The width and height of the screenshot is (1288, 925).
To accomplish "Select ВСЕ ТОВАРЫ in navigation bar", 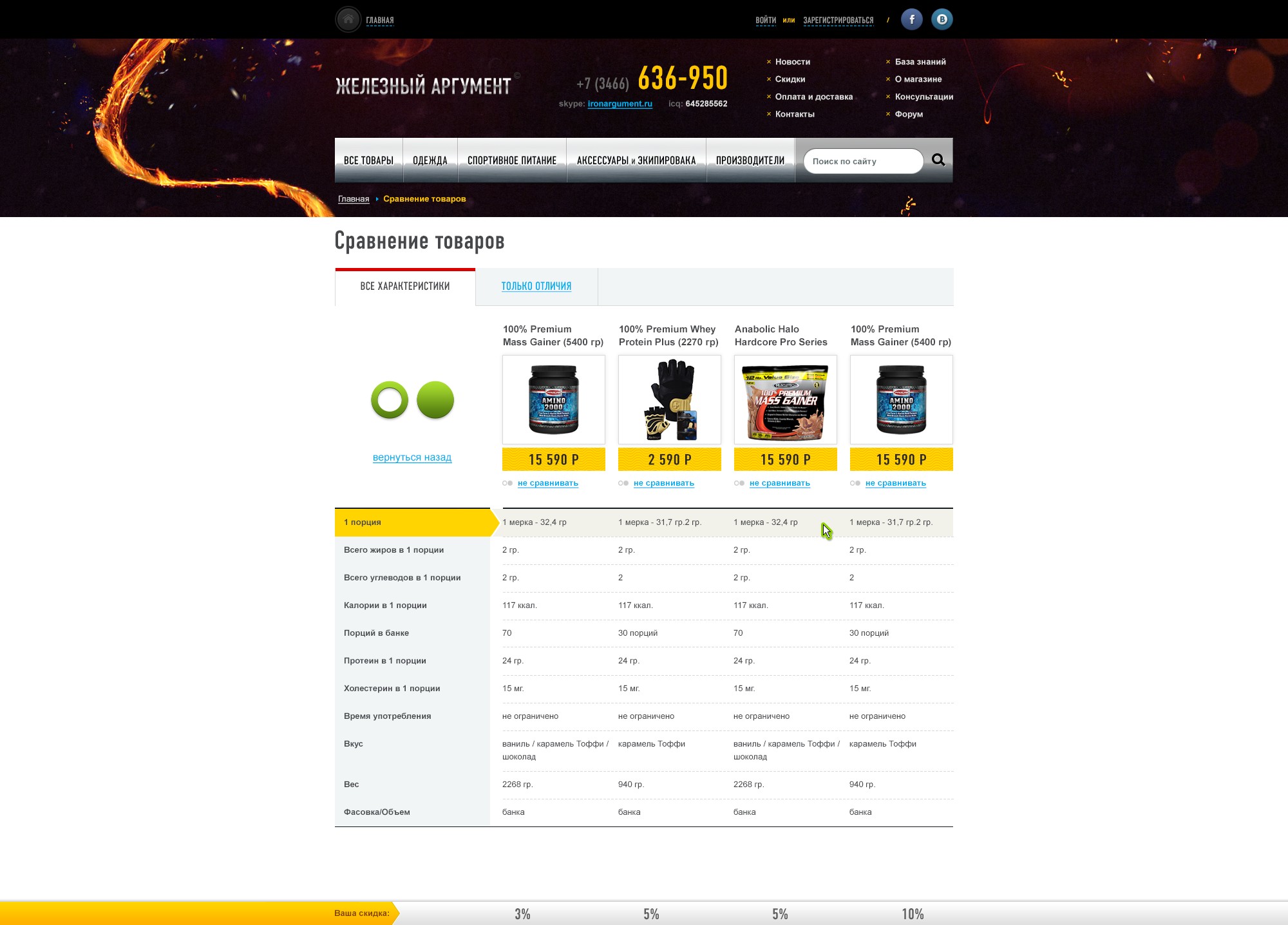I will point(368,160).
